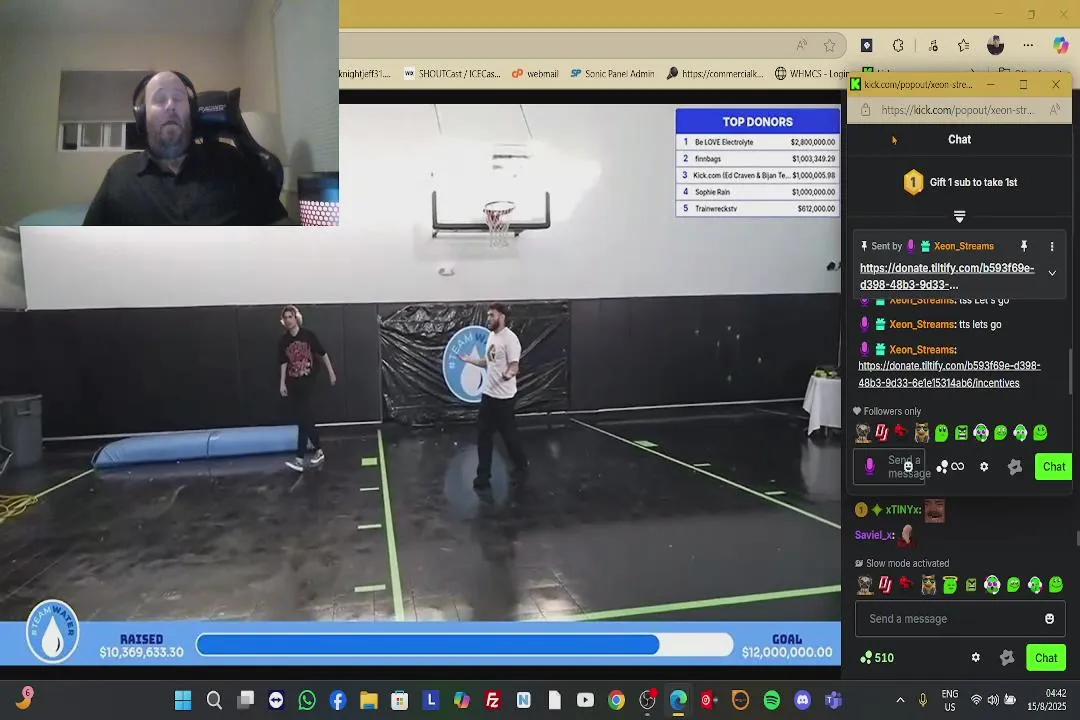Open Wi-Fi network tray icon
The width and height of the screenshot is (1080, 720).
(976, 700)
